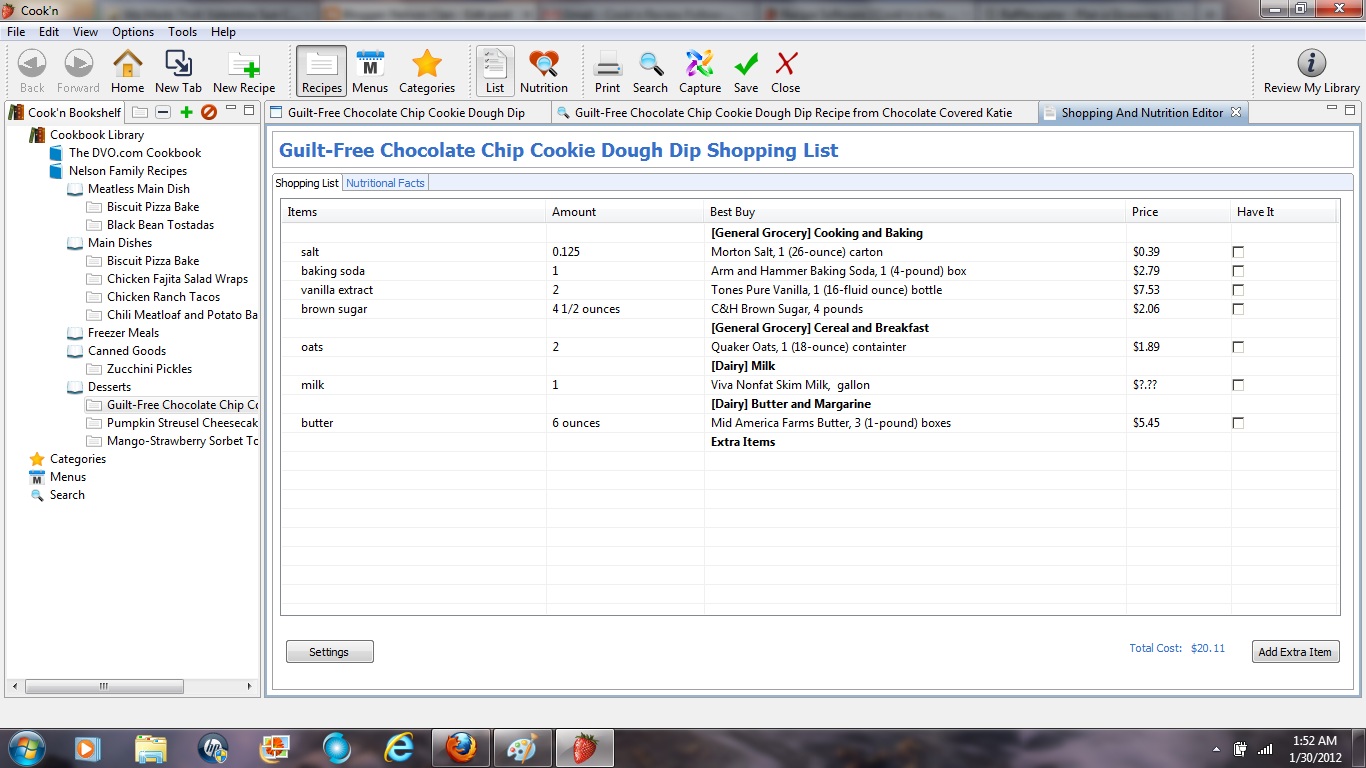
Task: Check Have It for baking soda
Action: pyautogui.click(x=1238, y=271)
